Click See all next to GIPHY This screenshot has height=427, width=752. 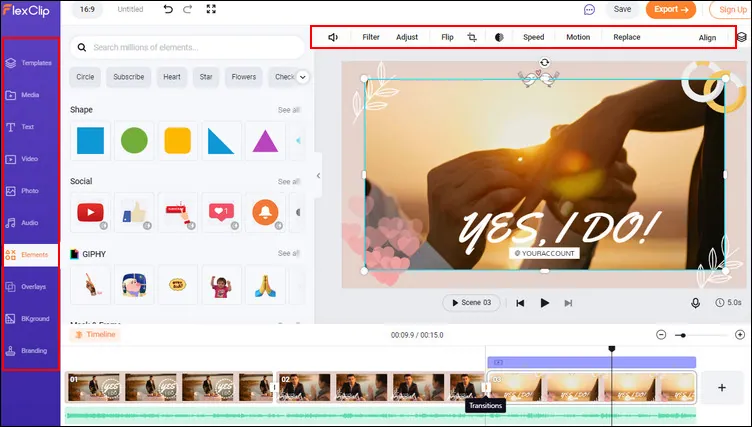click(289, 253)
